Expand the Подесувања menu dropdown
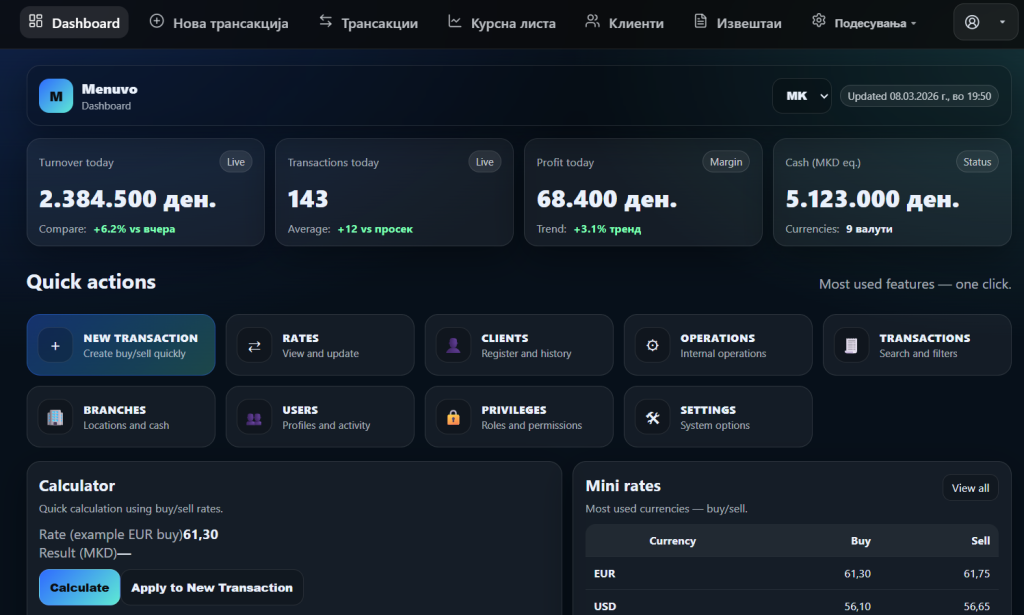The image size is (1024, 615). coord(865,22)
